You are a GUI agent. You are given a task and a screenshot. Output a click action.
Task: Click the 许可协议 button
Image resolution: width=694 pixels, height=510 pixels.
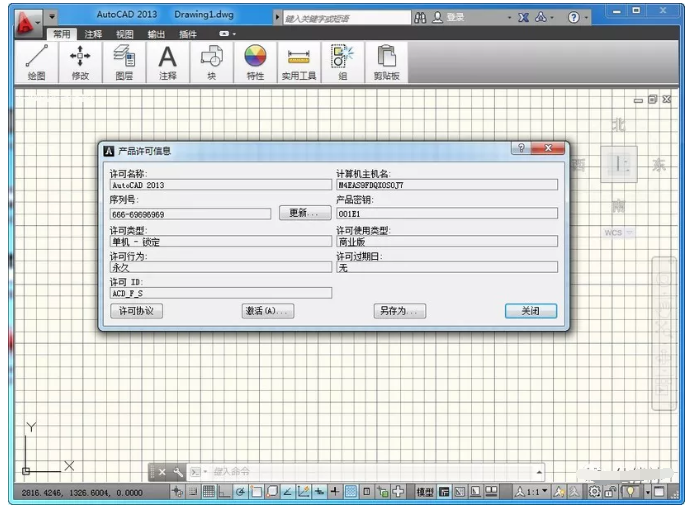pyautogui.click(x=136, y=311)
